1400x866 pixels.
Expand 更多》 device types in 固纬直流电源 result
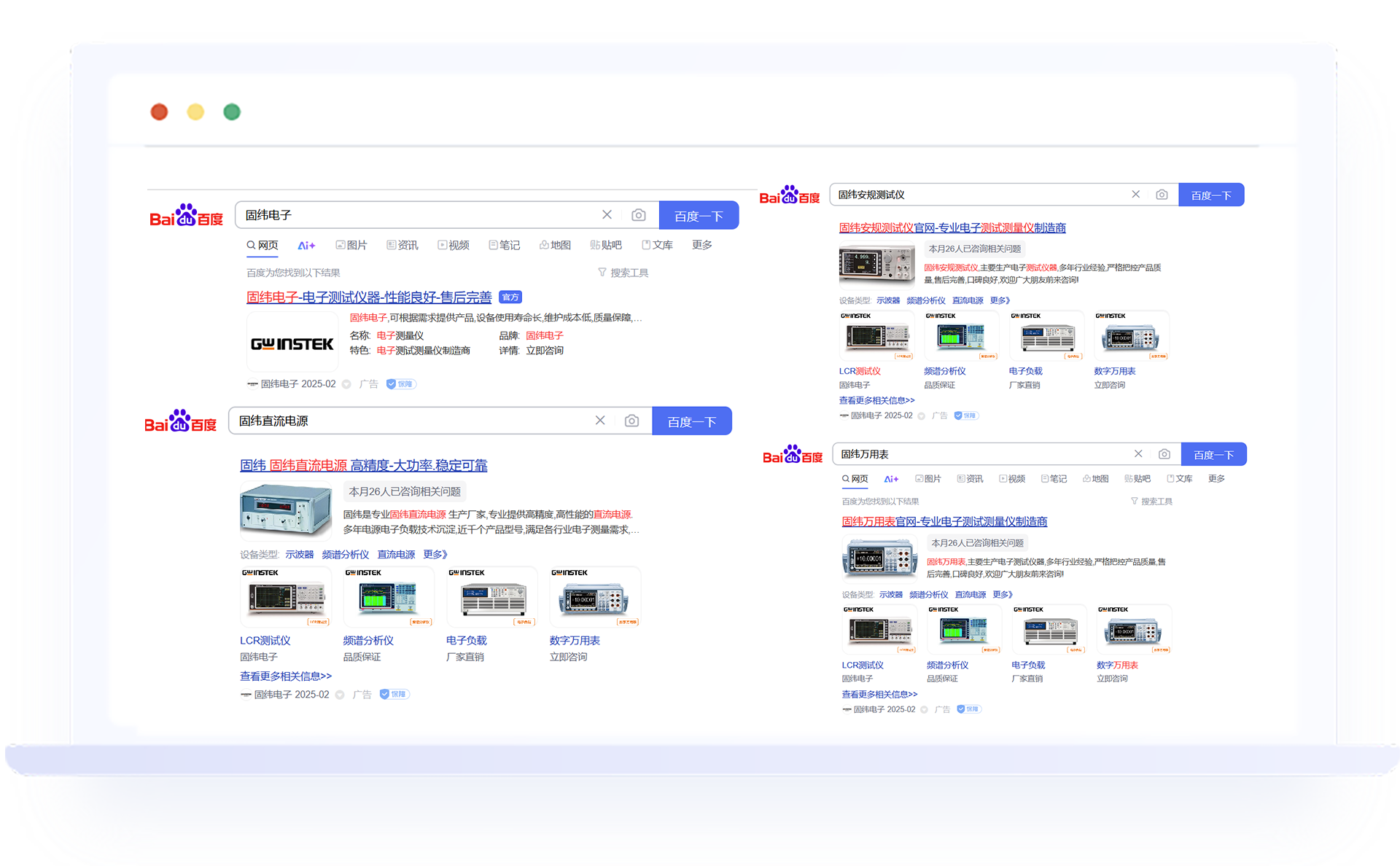point(435,555)
